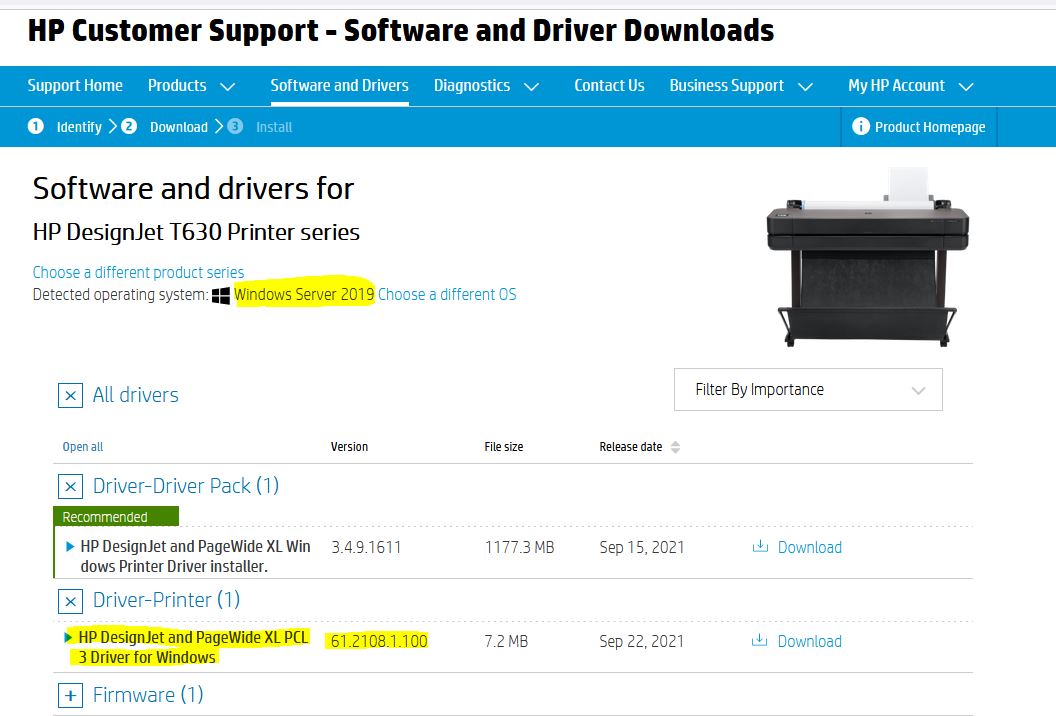
Task: Expand the Firmware section
Action: (x=70, y=695)
